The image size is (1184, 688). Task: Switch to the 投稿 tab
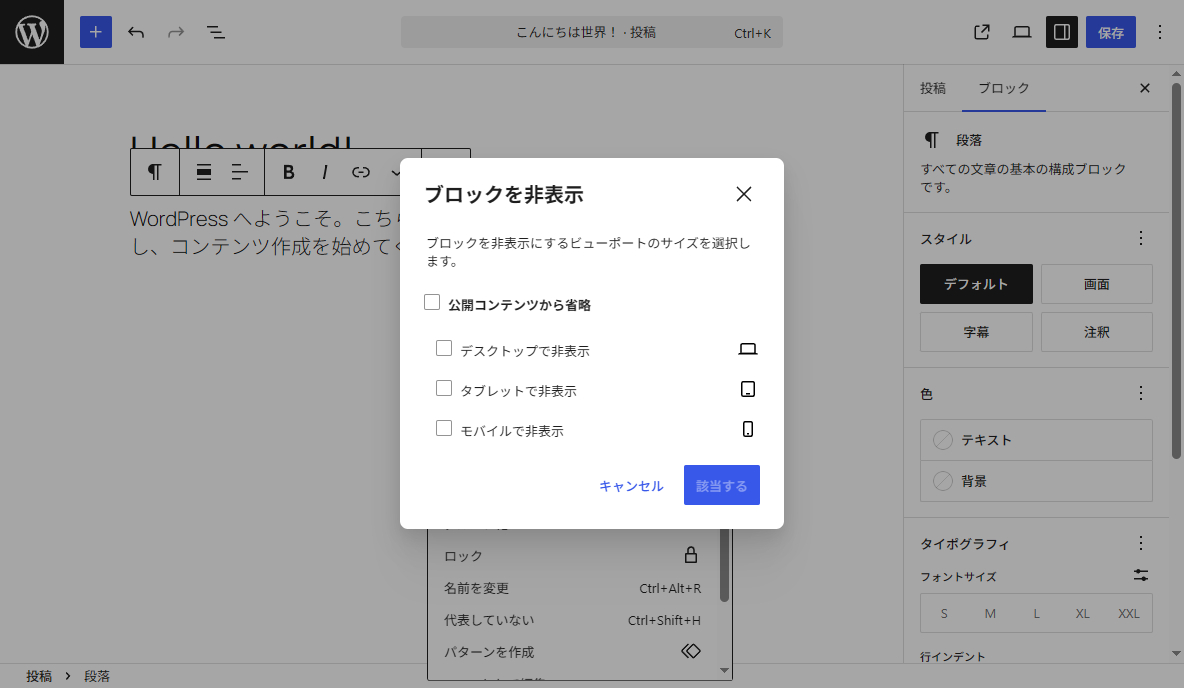933,88
